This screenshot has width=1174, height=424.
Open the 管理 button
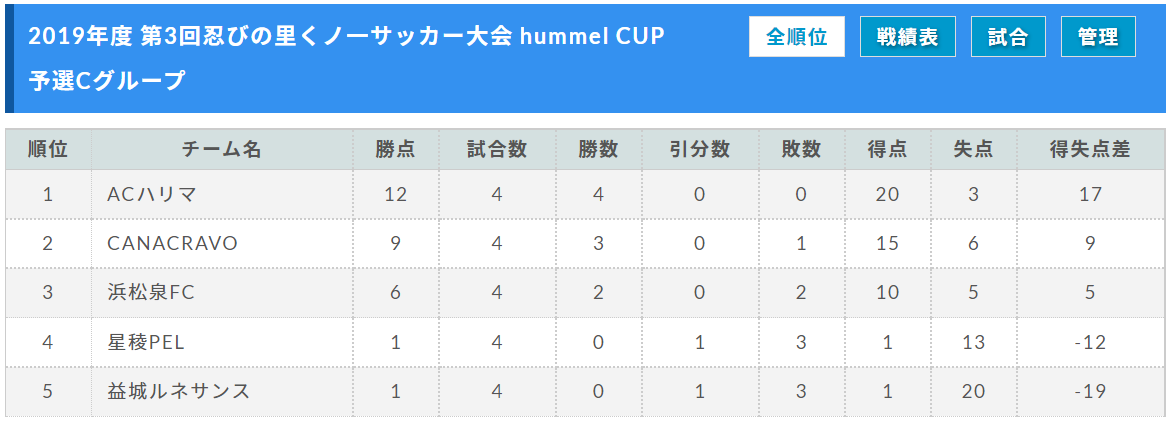[1098, 37]
